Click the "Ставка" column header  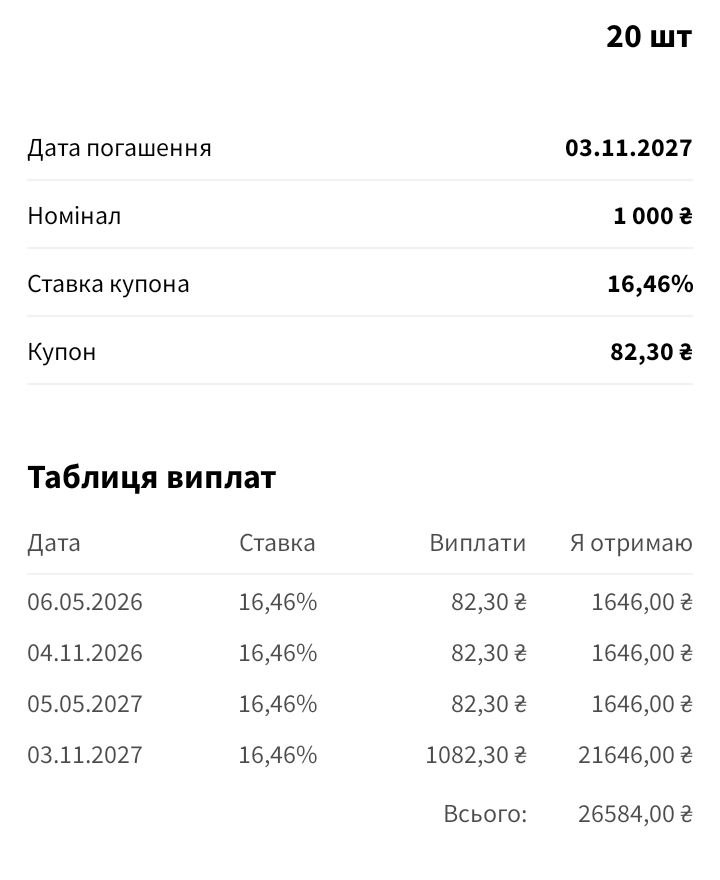[277, 544]
